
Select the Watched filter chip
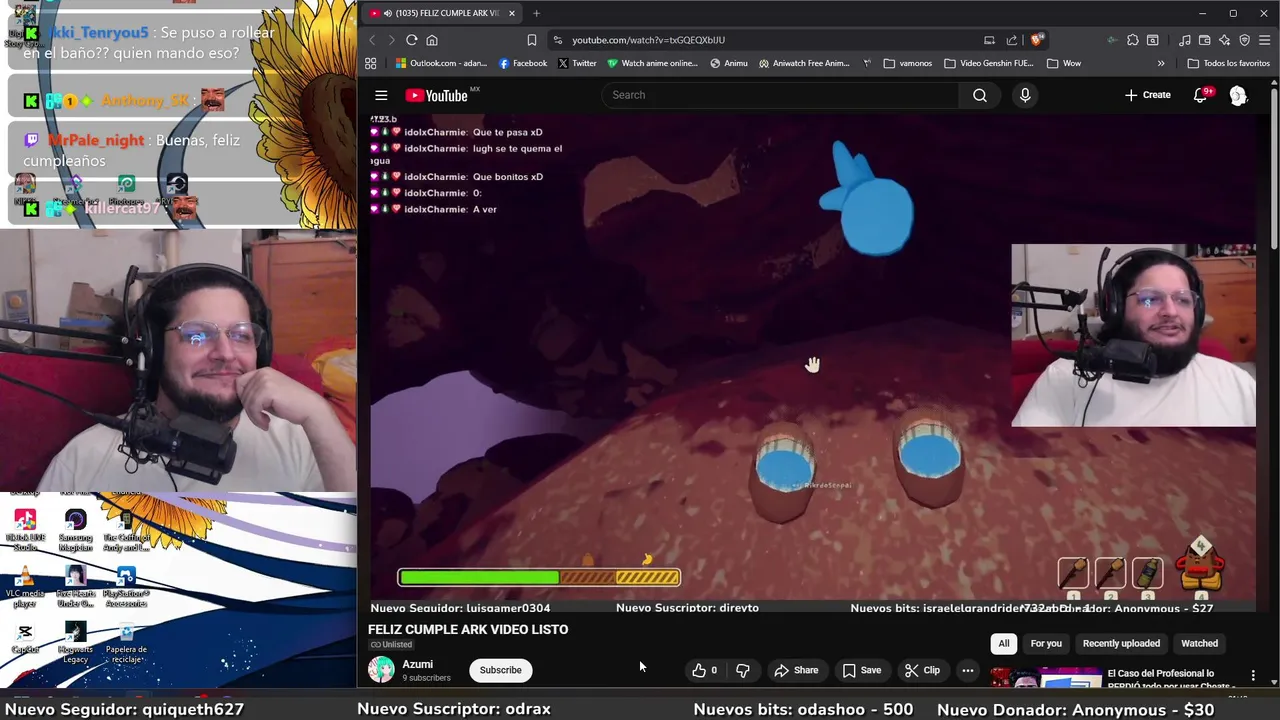(1199, 643)
